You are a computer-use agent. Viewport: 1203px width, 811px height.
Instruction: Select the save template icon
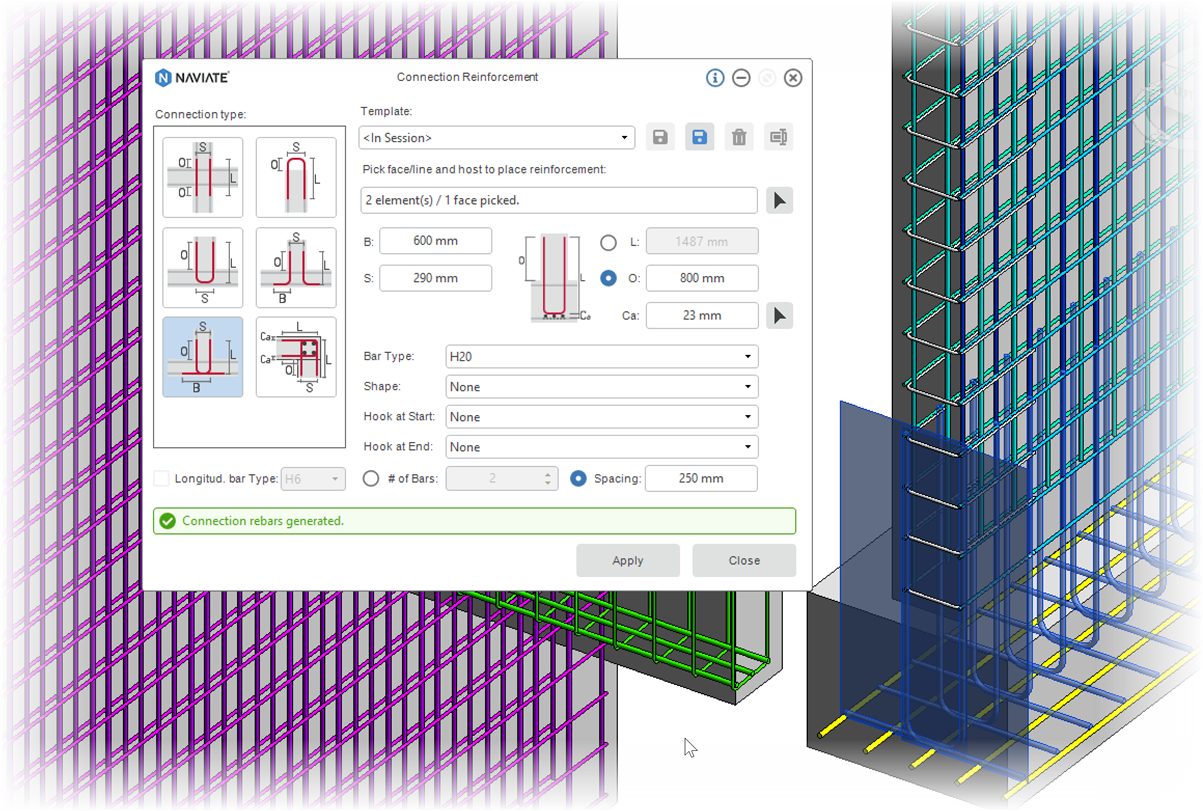tap(660, 137)
